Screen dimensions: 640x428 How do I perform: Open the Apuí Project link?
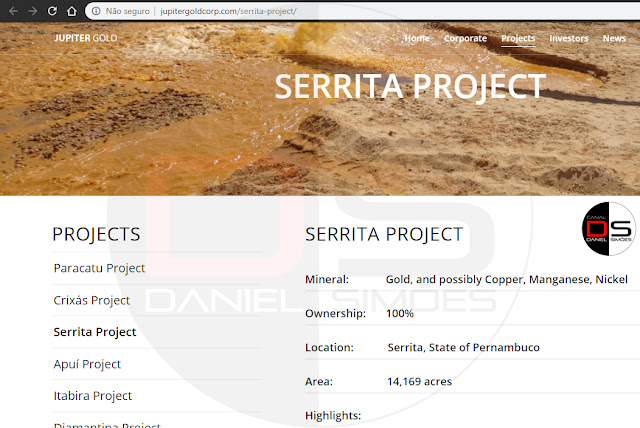[x=87, y=364]
